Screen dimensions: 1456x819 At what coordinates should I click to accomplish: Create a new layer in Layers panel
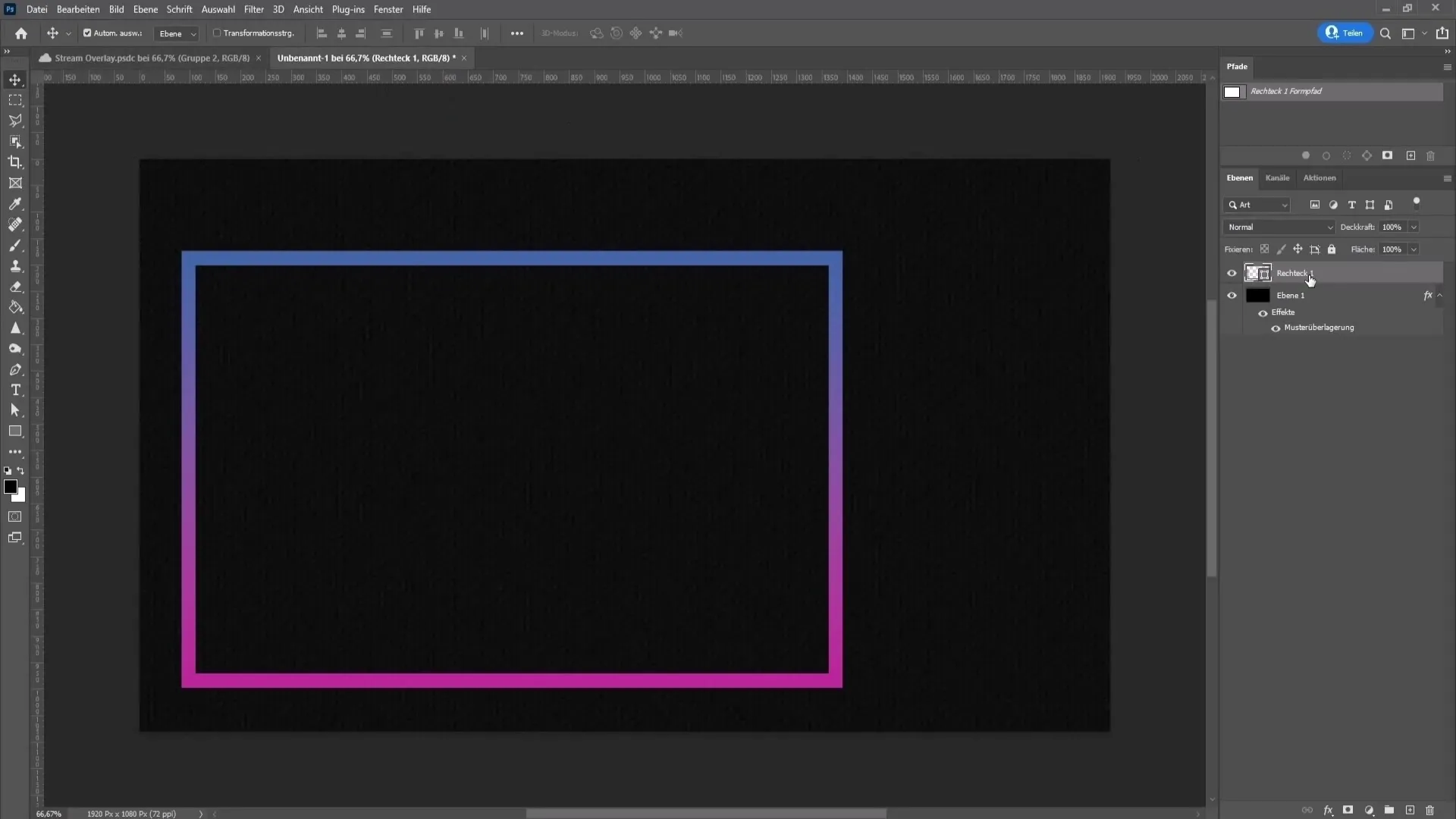tap(1410, 810)
